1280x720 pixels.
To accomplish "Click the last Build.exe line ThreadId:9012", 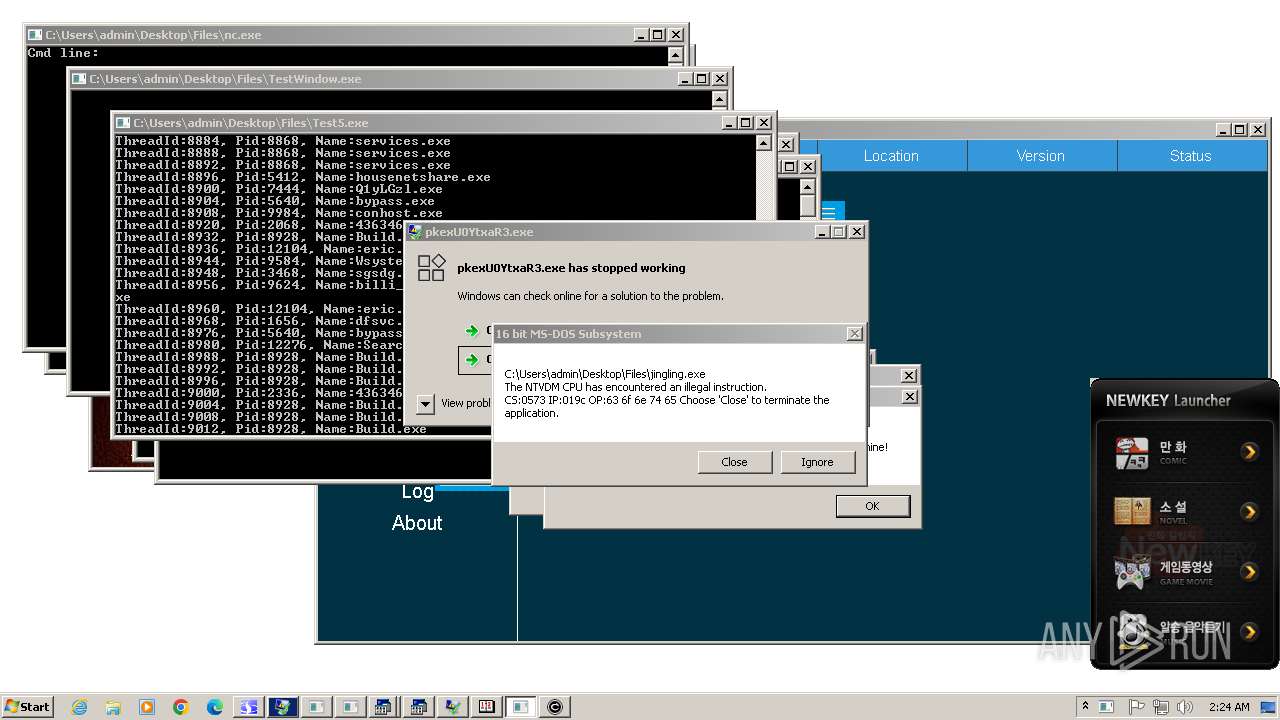I will click(271, 429).
